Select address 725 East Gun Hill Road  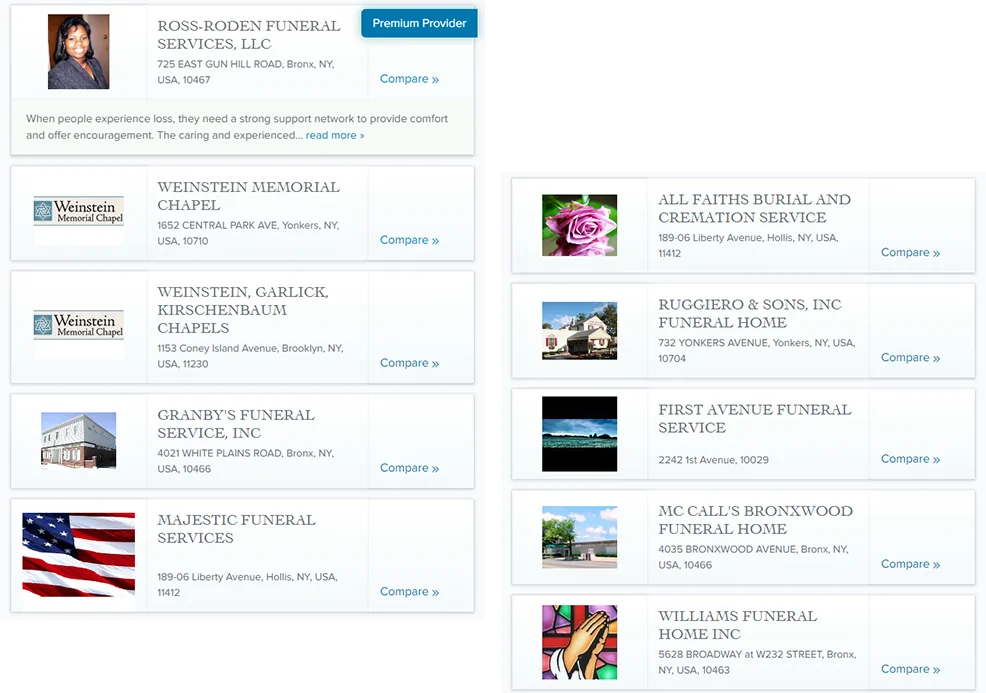coord(246,72)
